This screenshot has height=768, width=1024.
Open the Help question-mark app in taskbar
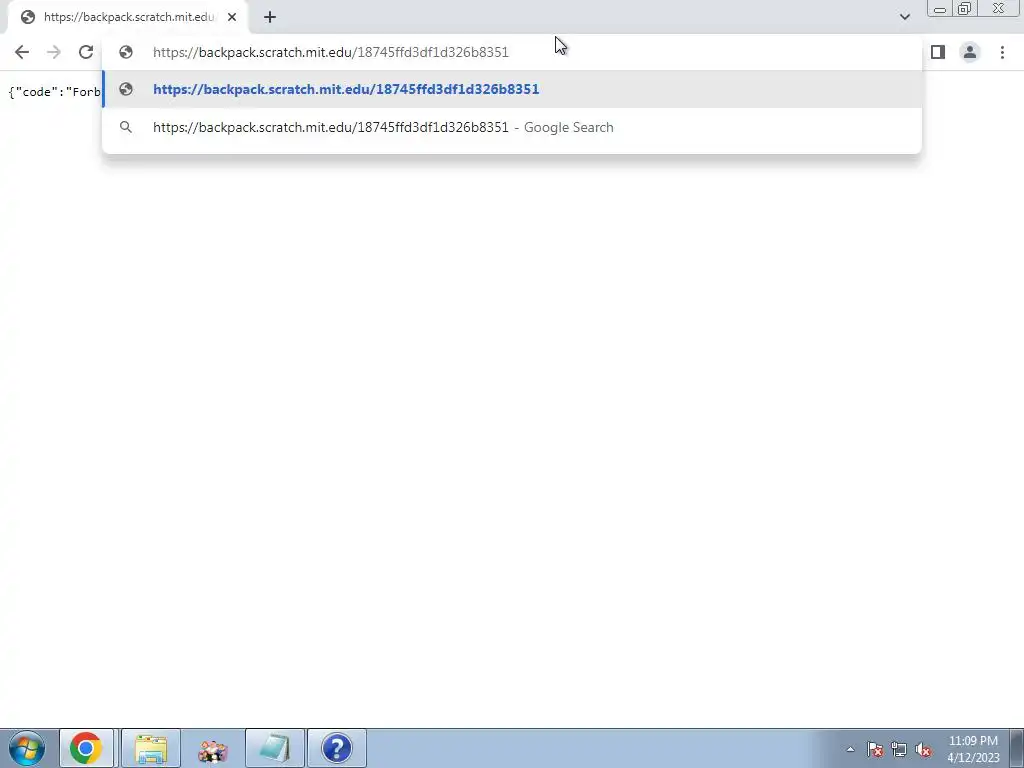tap(337, 748)
